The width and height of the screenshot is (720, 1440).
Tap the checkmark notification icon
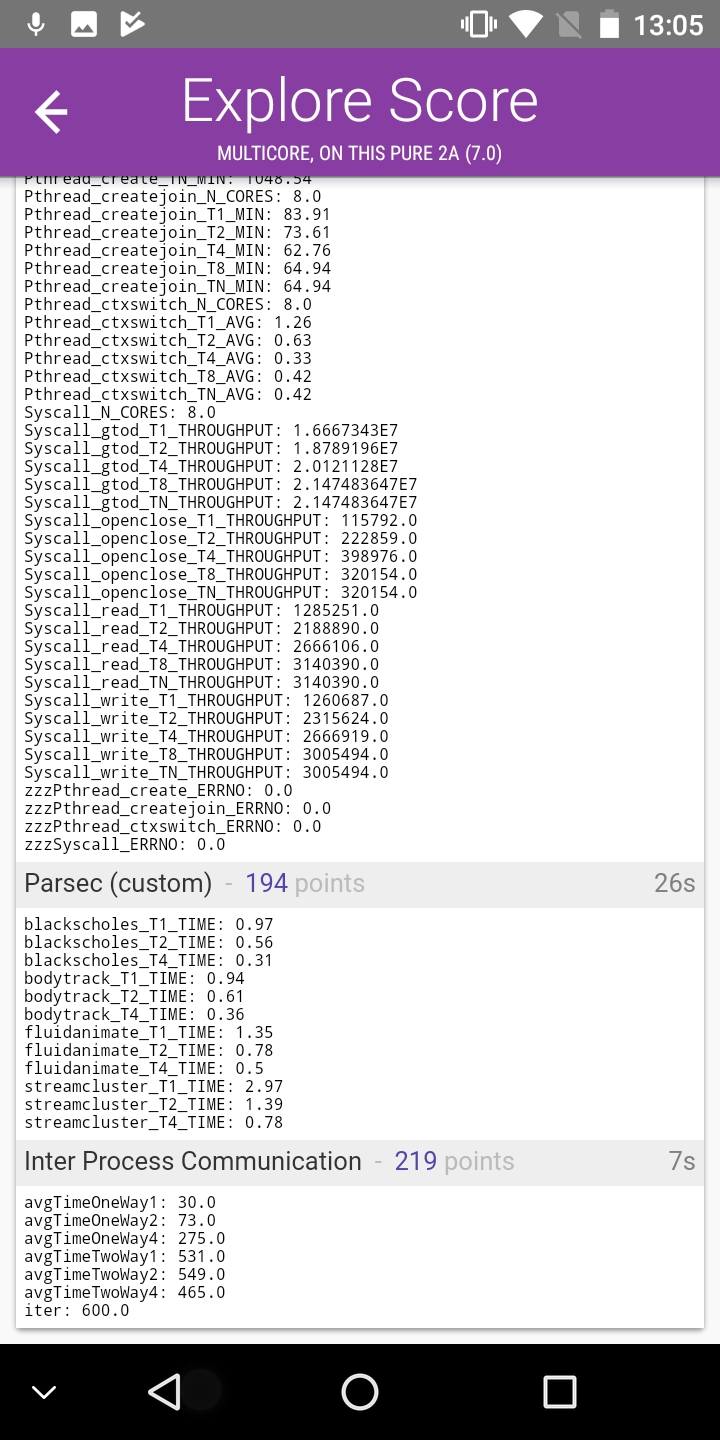click(132, 25)
